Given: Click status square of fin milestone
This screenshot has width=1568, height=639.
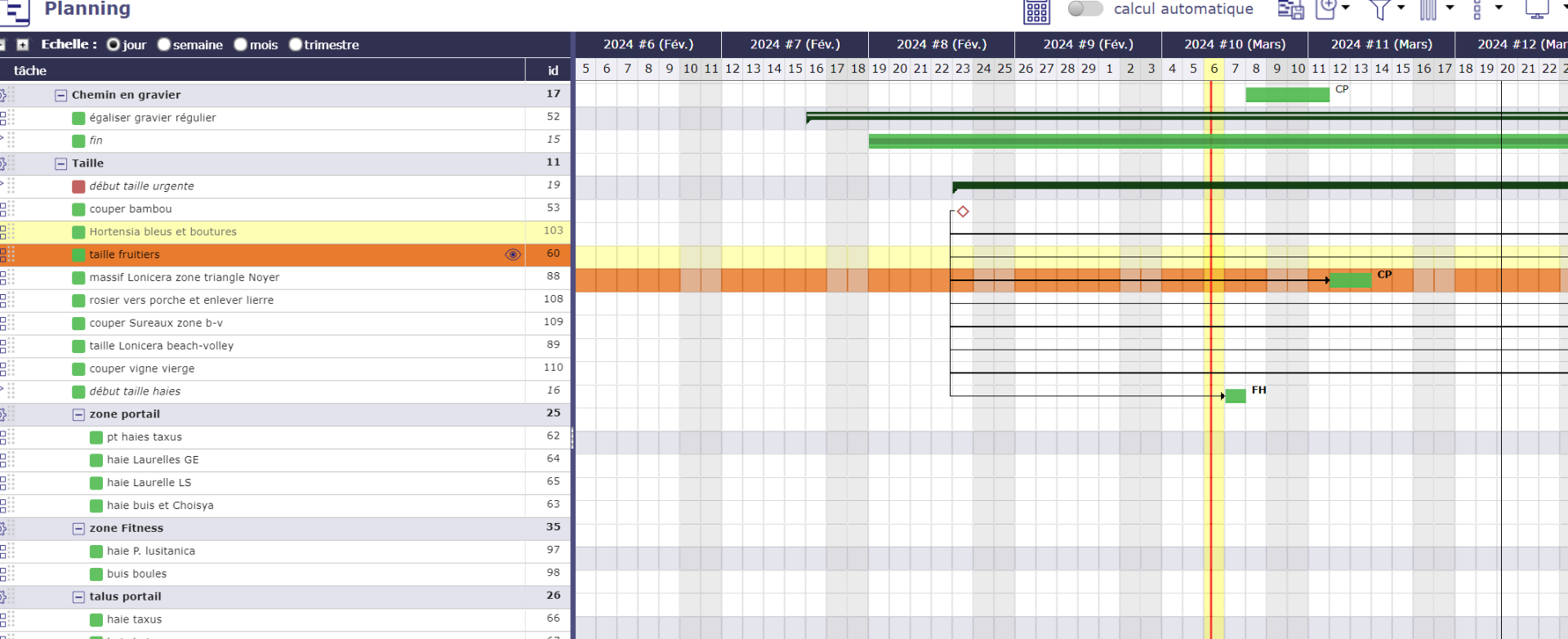Looking at the screenshot, I should point(78,141).
